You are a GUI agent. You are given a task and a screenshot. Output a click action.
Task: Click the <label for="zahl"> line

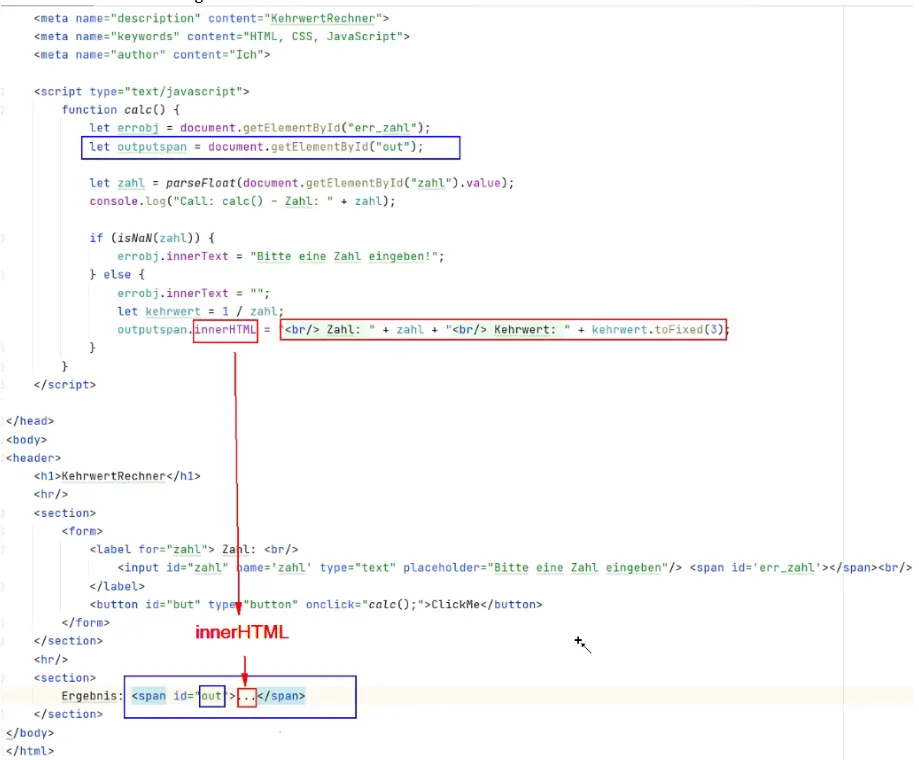coord(193,549)
